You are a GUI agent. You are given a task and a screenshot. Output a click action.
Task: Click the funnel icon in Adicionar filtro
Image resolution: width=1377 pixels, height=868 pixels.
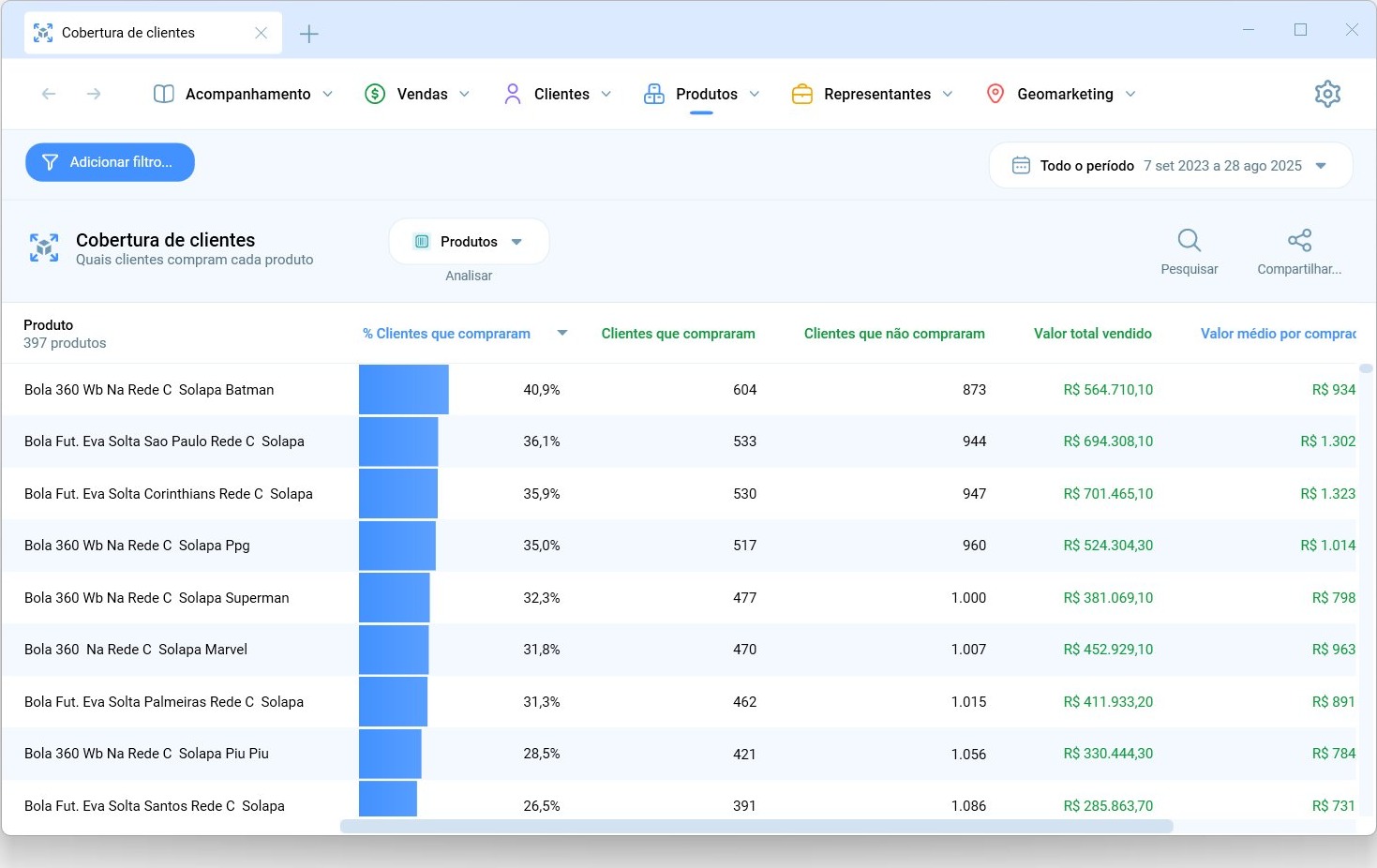(x=51, y=162)
